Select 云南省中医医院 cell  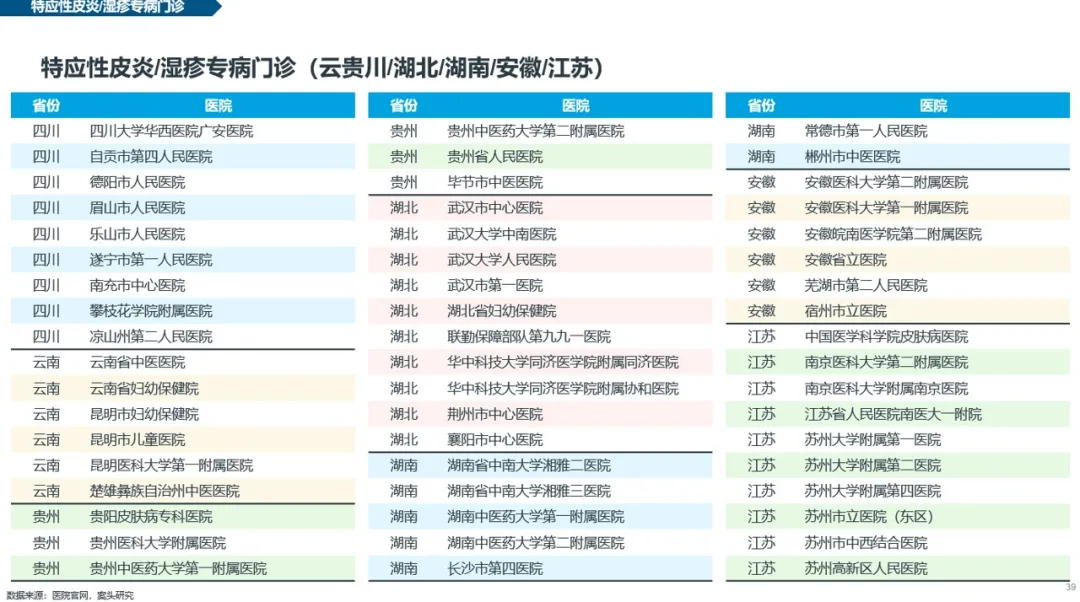tap(137, 362)
